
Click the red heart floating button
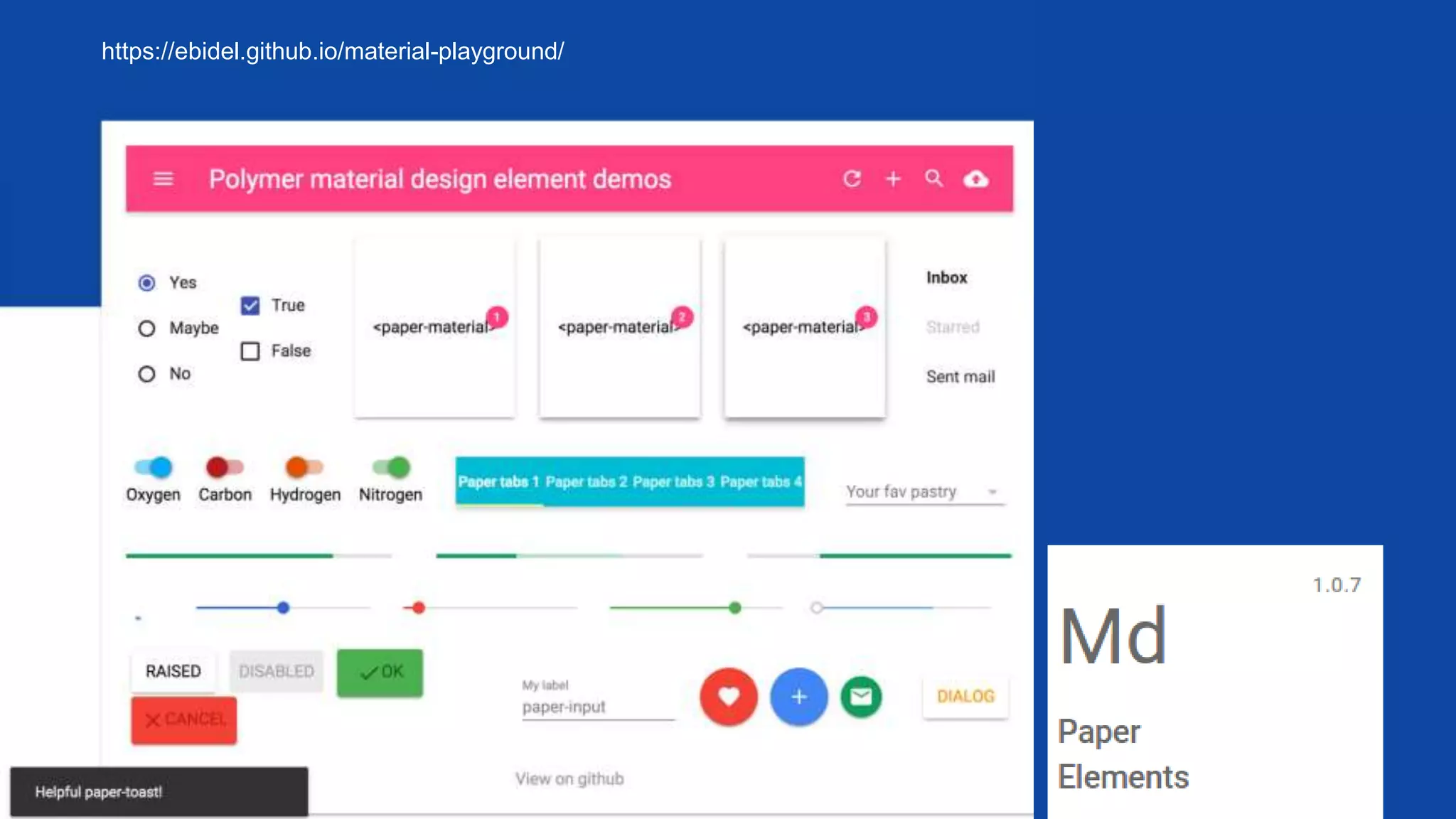729,697
